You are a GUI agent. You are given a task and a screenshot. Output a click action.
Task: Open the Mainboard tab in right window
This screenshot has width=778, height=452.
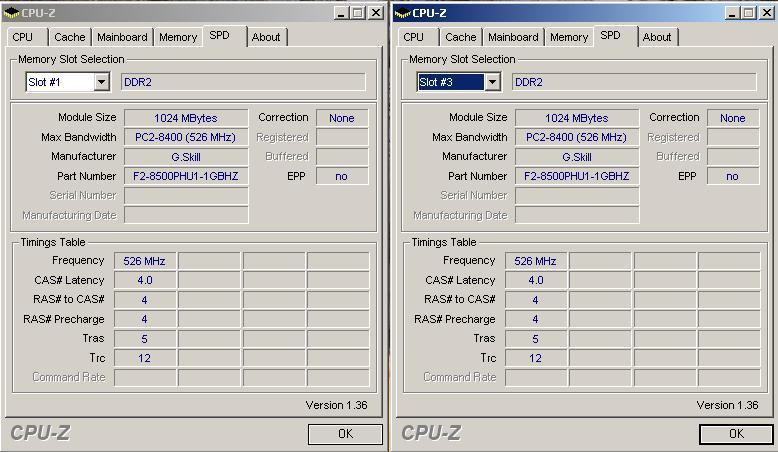(x=513, y=37)
